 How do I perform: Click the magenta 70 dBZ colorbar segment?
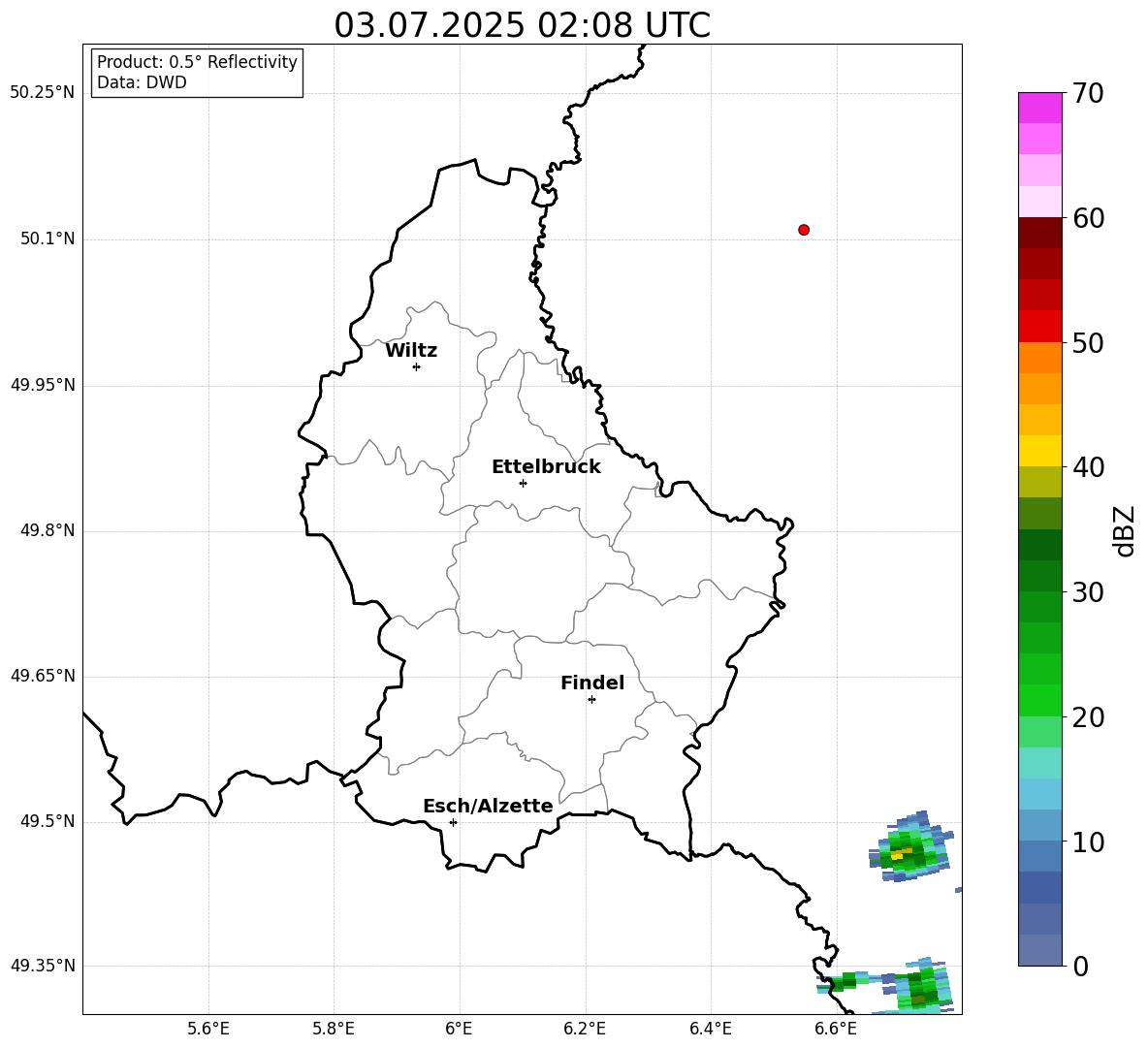point(1039,108)
